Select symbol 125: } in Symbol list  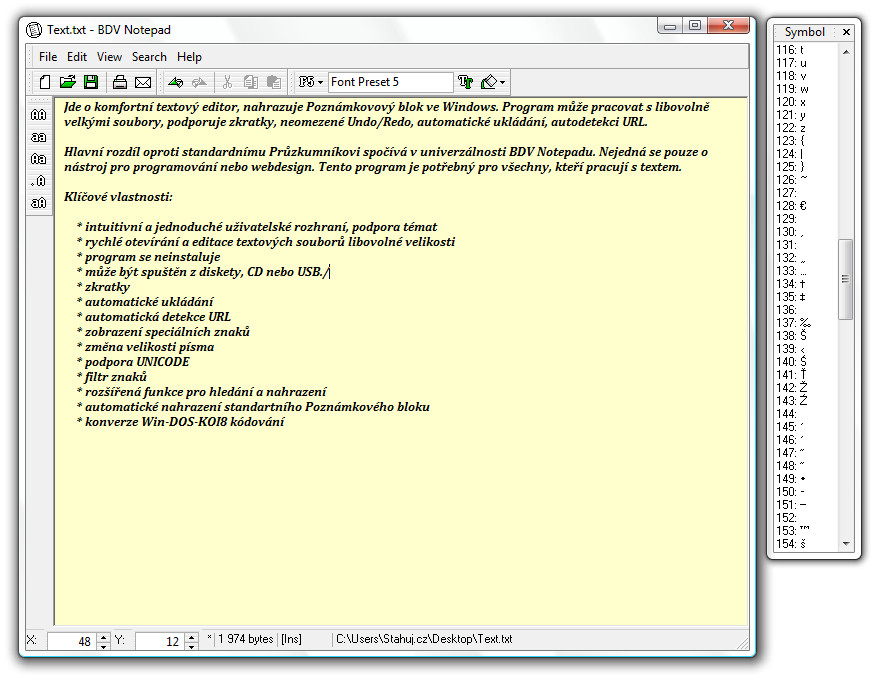pyautogui.click(x=790, y=167)
